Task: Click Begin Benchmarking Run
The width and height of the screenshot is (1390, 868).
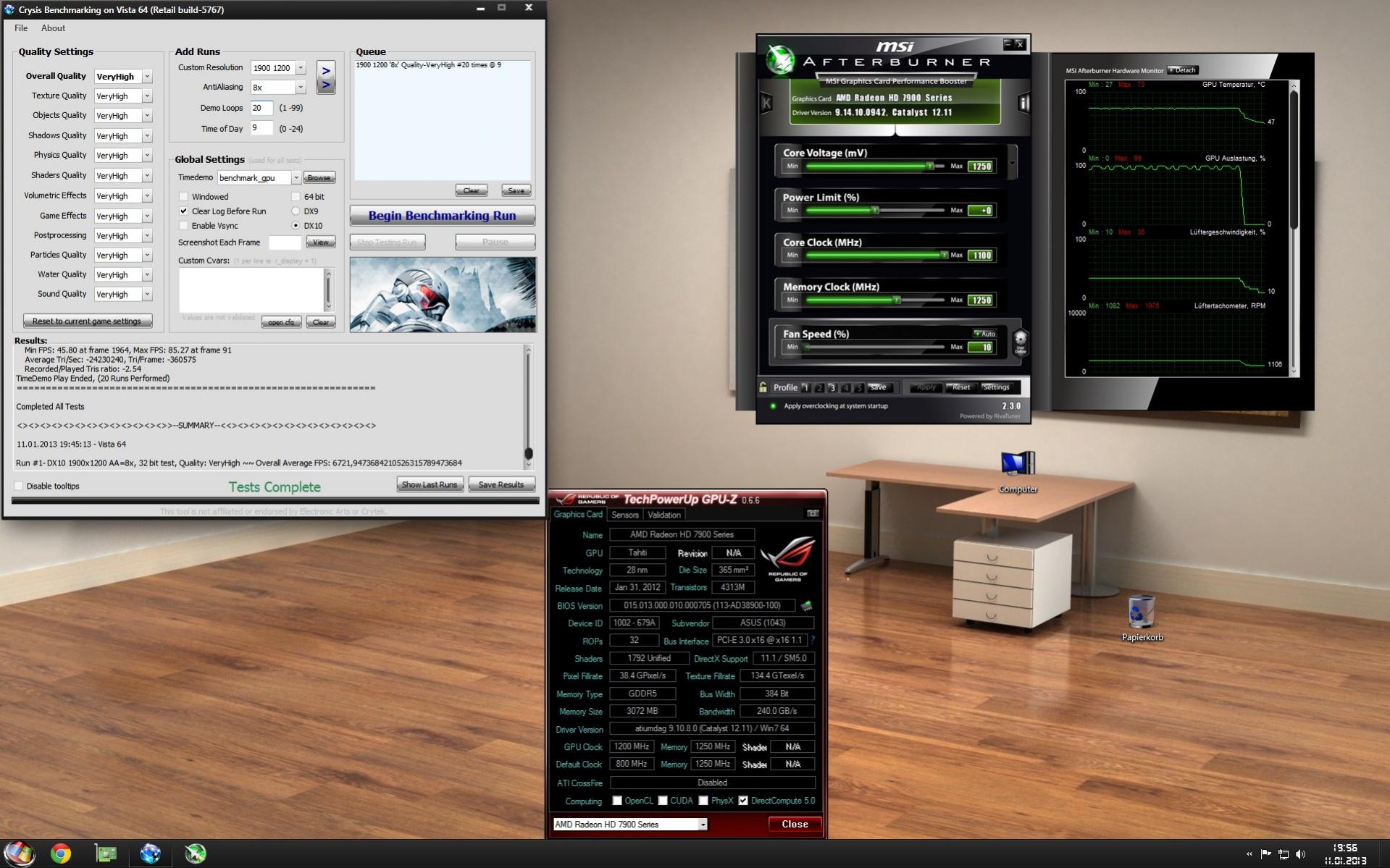Action: tap(443, 216)
